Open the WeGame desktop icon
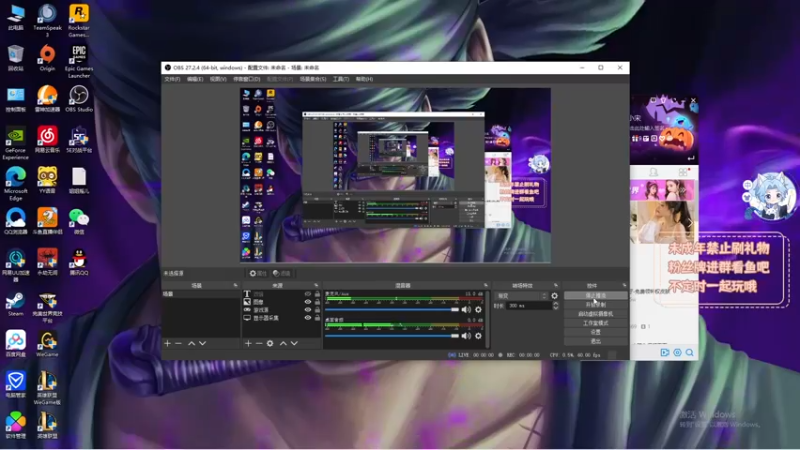This screenshot has height=450, width=800. pos(47,343)
